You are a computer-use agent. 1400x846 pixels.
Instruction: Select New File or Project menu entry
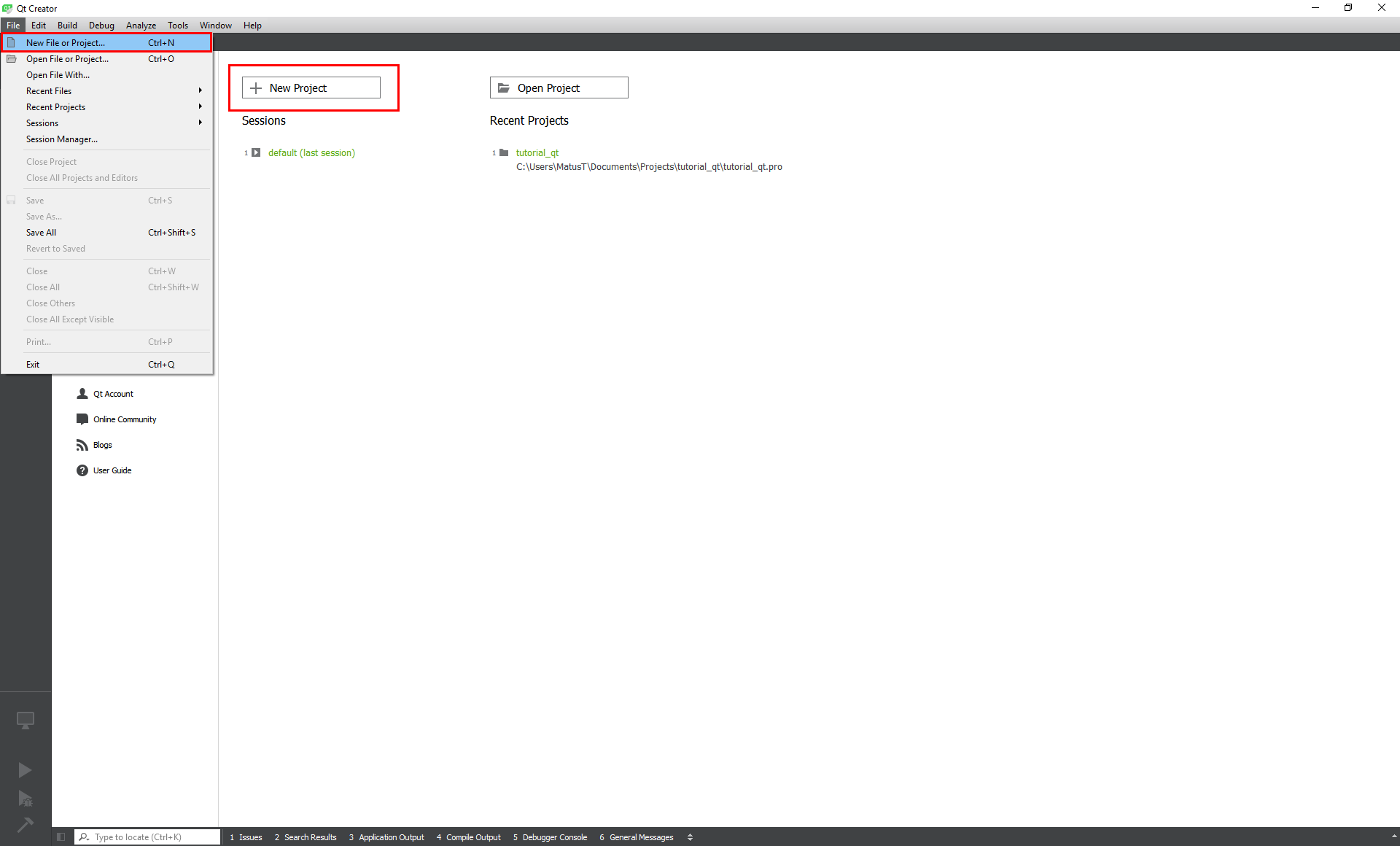coord(106,42)
